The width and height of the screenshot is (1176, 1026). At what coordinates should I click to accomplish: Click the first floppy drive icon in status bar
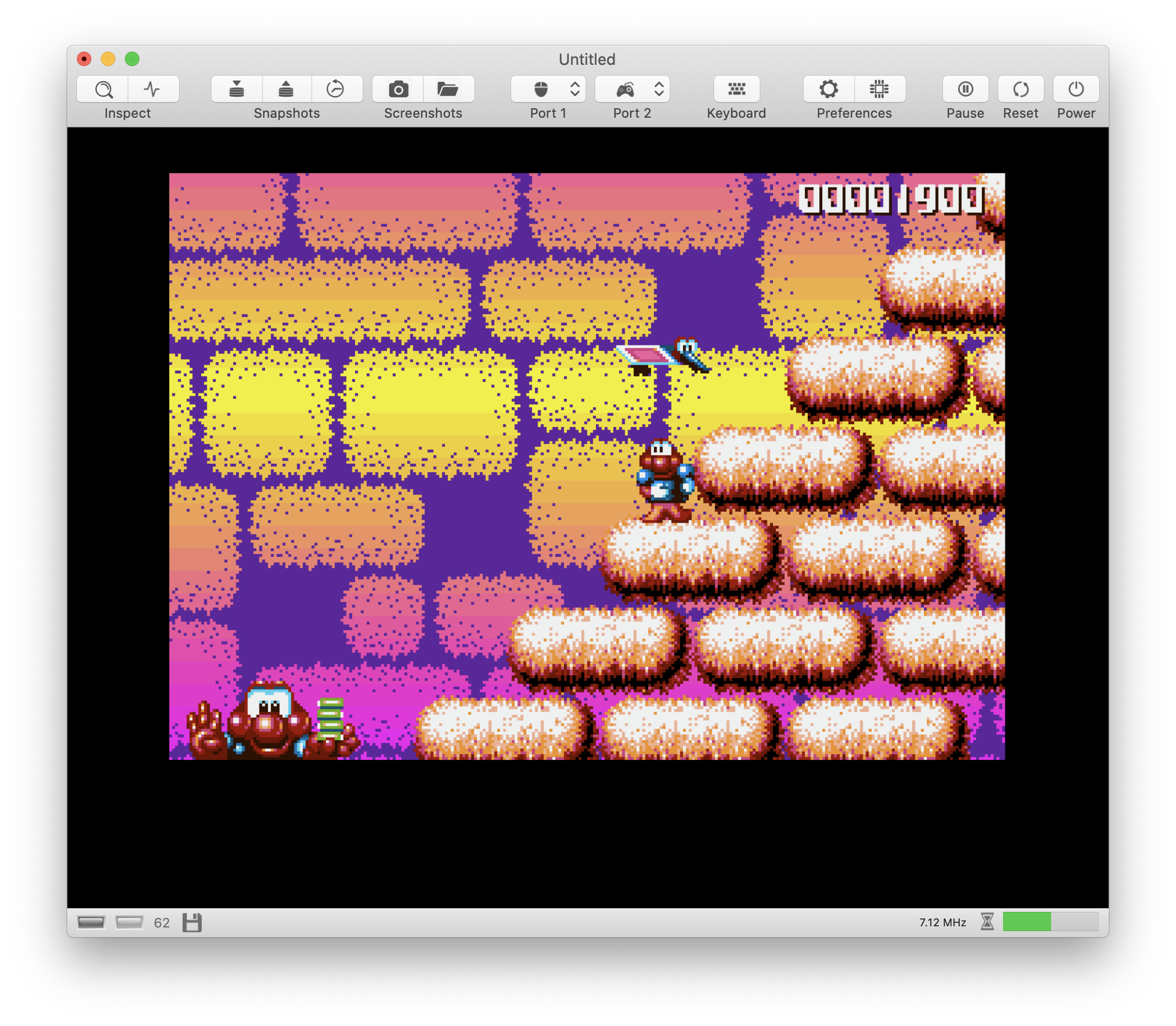[x=91, y=922]
